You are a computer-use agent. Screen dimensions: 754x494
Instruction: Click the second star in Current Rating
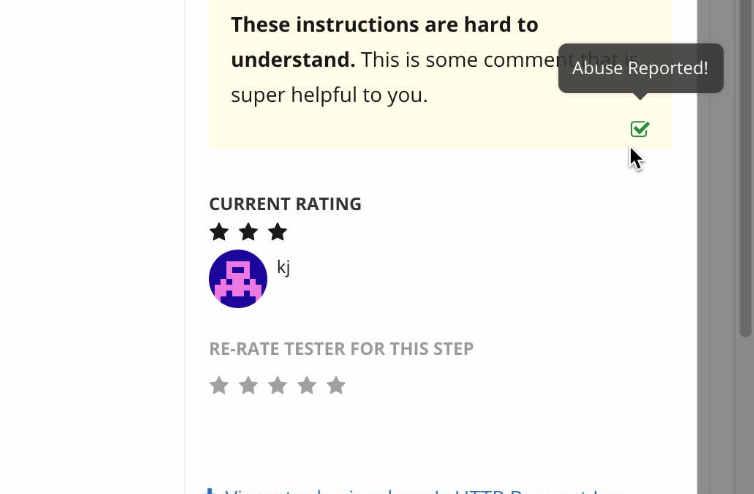pos(249,232)
